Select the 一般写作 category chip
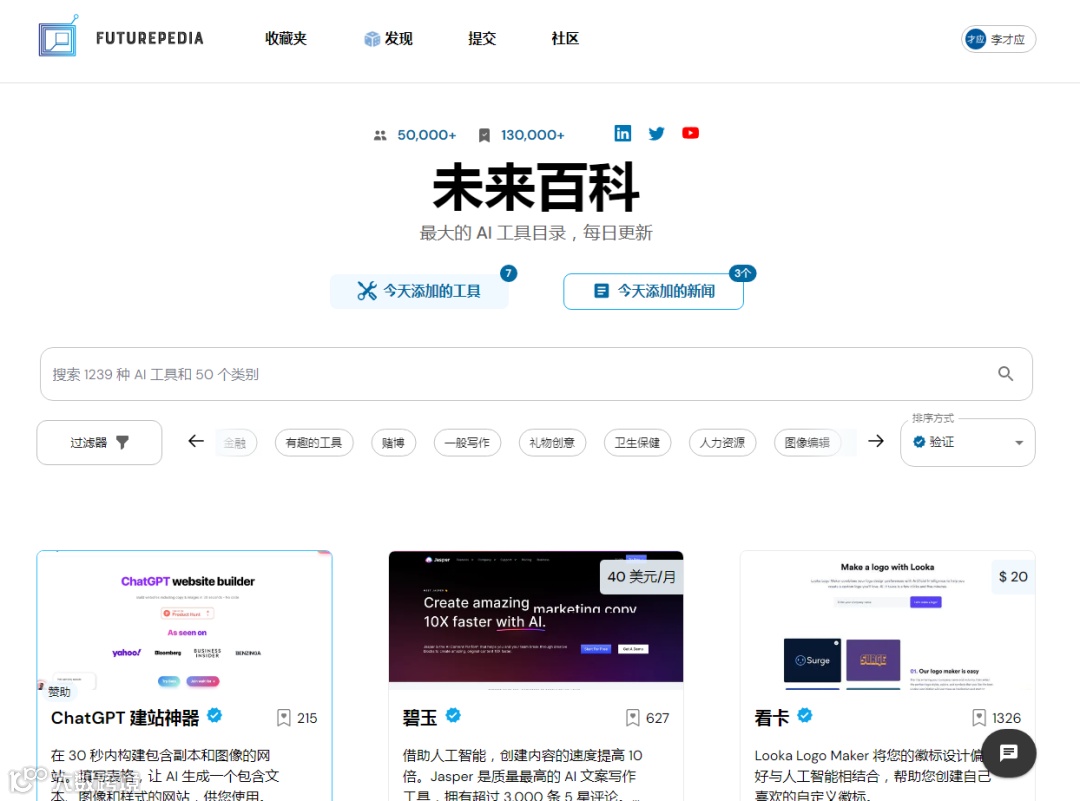 pyautogui.click(x=467, y=442)
